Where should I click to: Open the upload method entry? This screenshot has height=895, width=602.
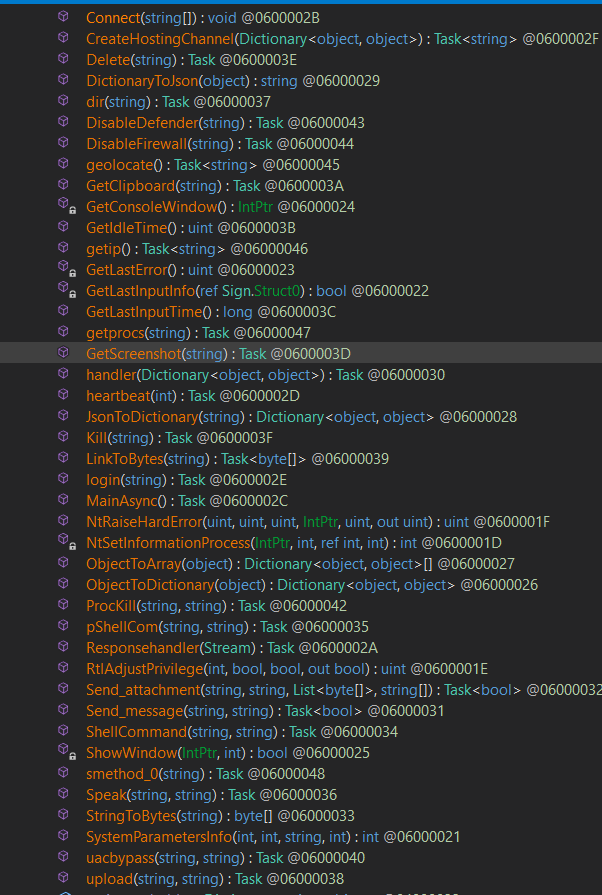[109, 878]
